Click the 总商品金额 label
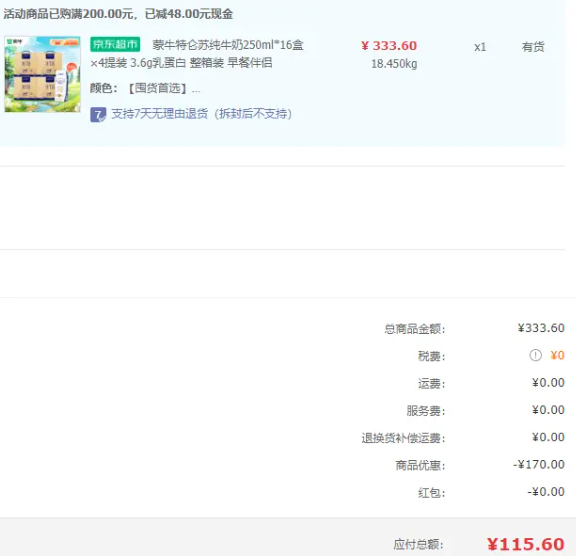Screen dimensions: 576x560 coord(414,329)
